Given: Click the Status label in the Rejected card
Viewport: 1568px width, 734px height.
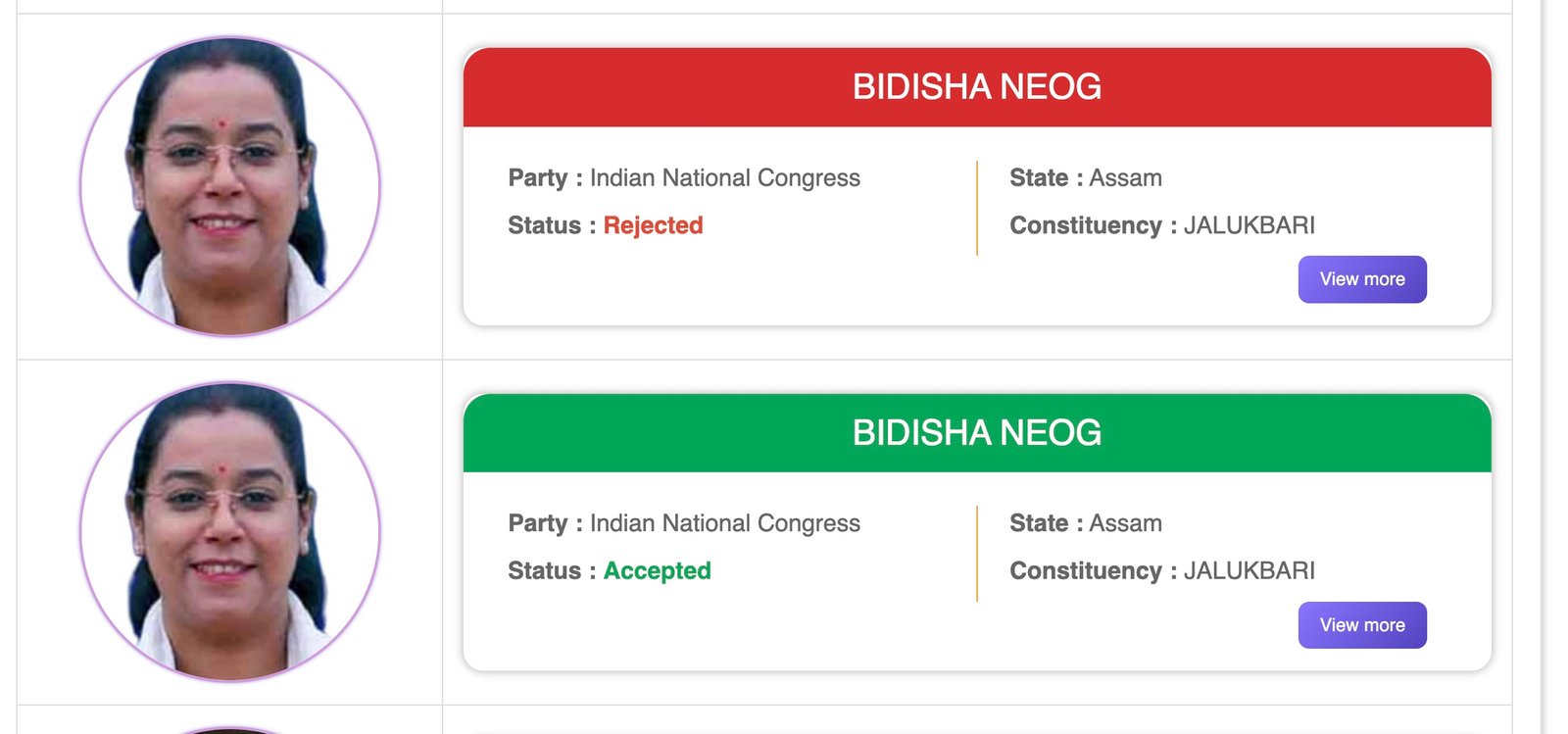Looking at the screenshot, I should coord(544,225).
